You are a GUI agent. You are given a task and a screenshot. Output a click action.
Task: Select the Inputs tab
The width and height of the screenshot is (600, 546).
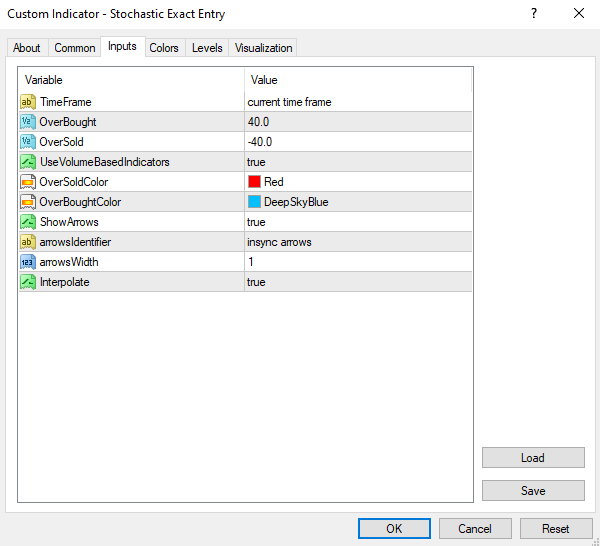pos(122,47)
